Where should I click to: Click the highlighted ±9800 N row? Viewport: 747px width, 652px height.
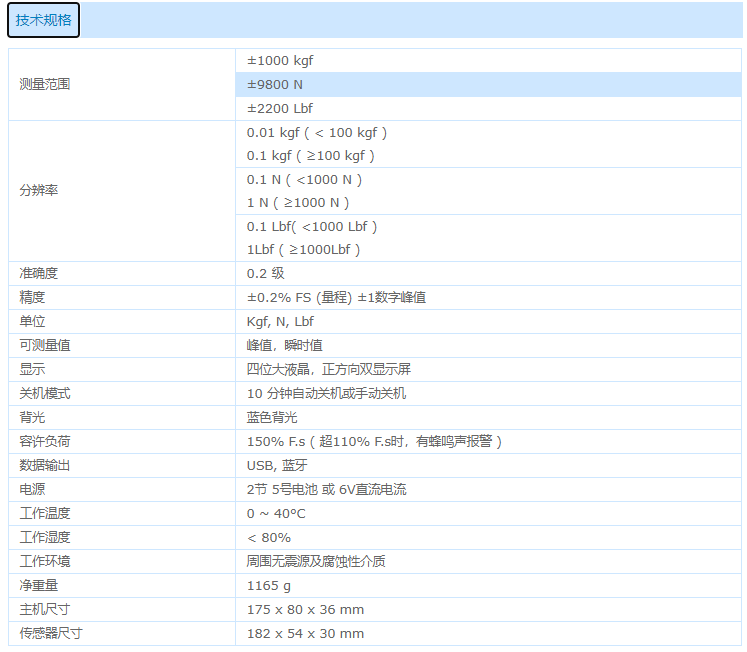[x=275, y=85]
